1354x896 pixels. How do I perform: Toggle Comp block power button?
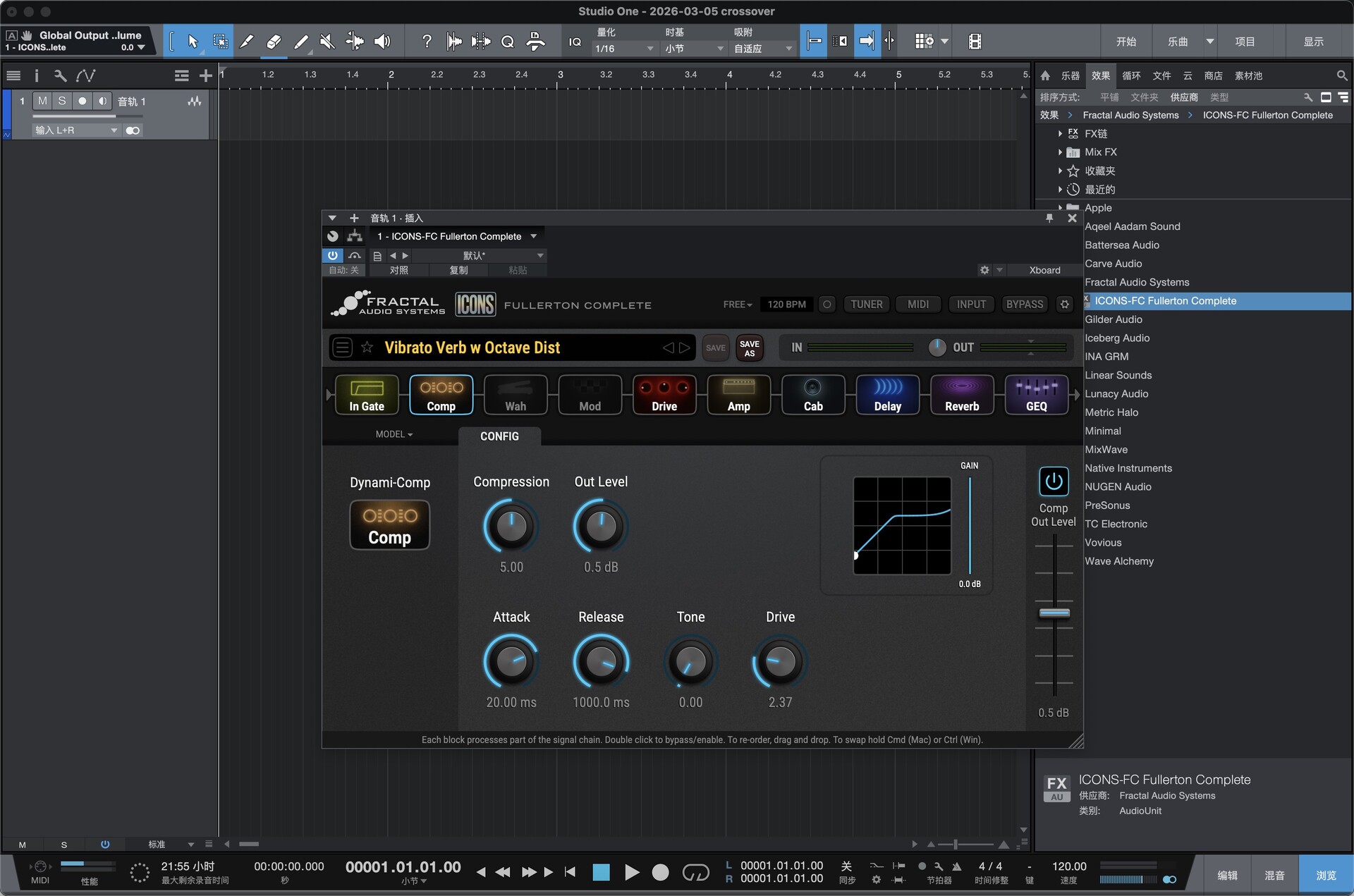1054,481
